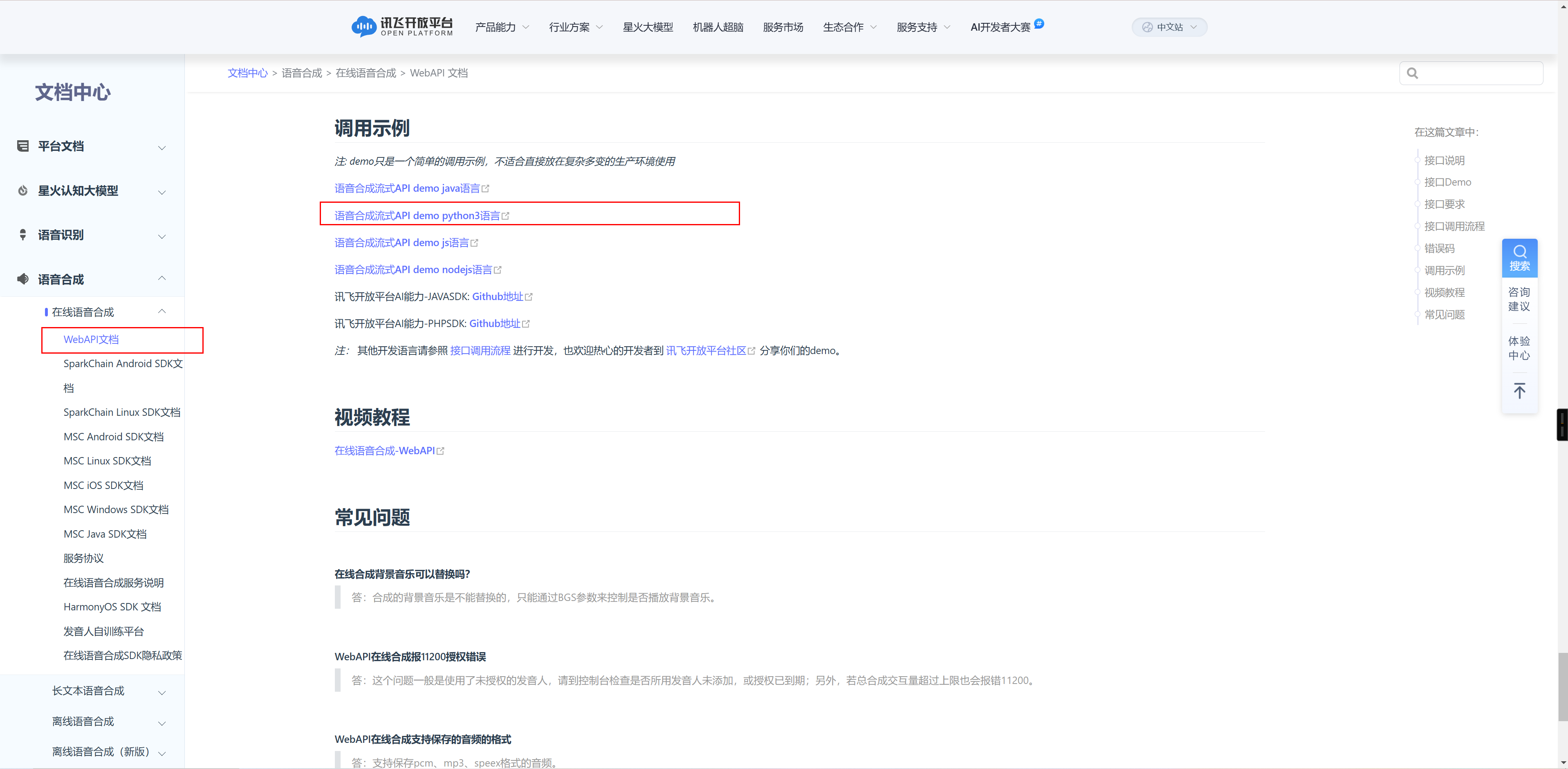Click external-link icon after python3语言 demo
This screenshot has width=1568, height=769.
pos(505,216)
